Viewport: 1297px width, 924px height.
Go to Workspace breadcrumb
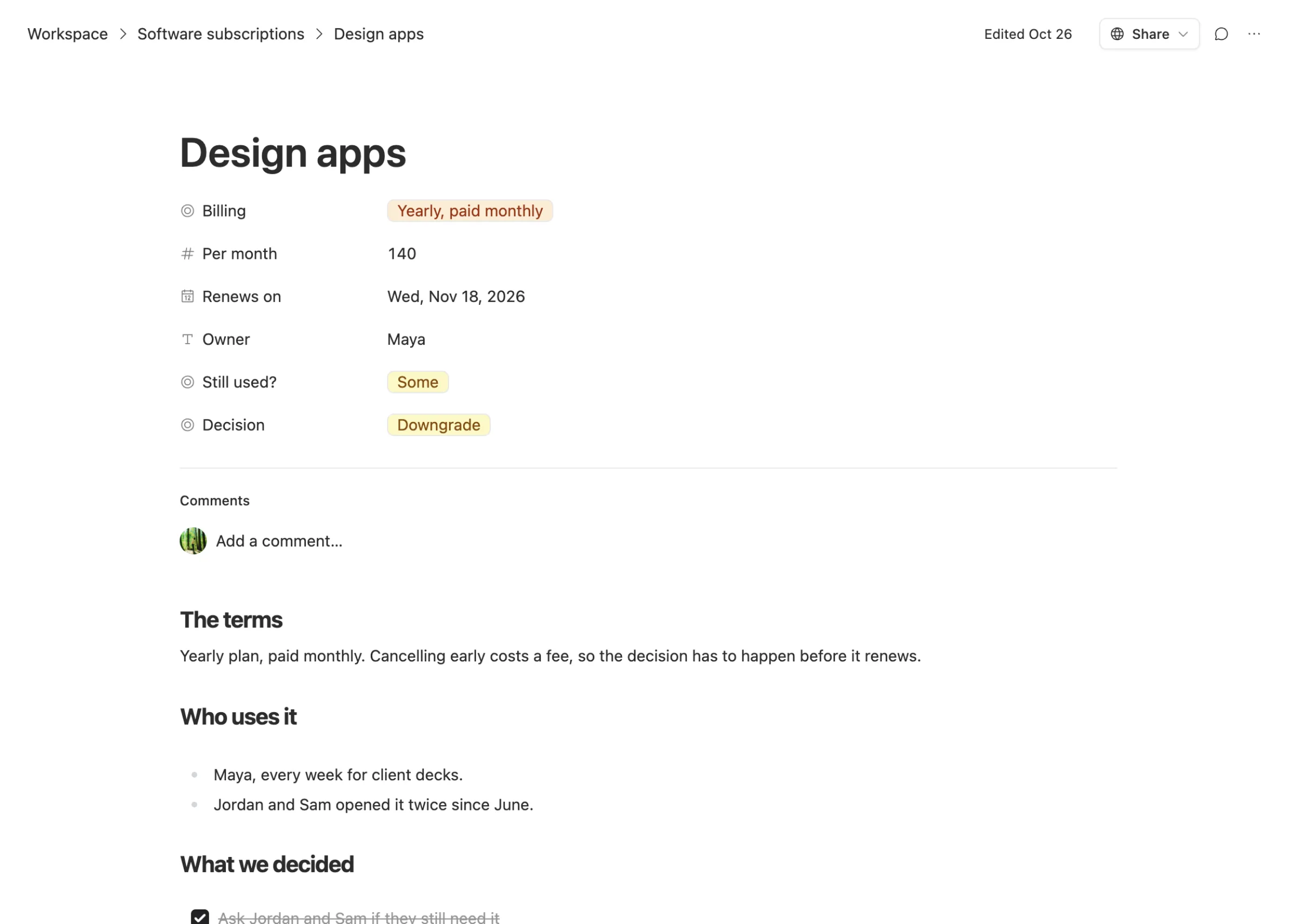coord(68,34)
